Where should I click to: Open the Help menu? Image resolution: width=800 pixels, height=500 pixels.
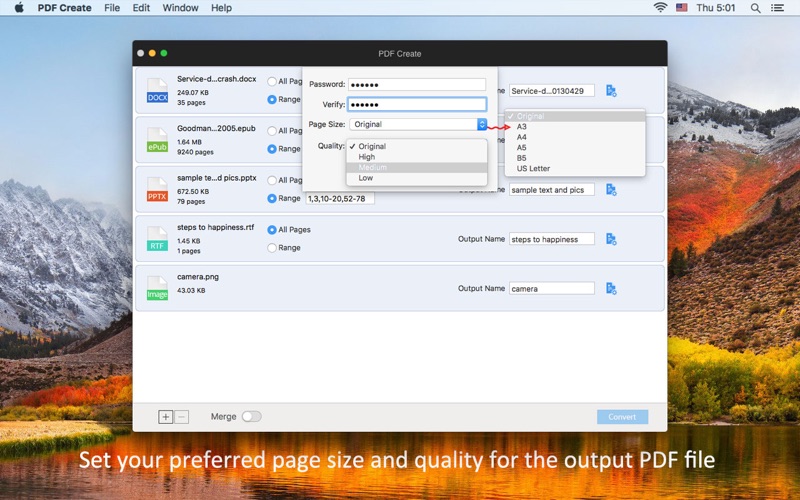[221, 8]
